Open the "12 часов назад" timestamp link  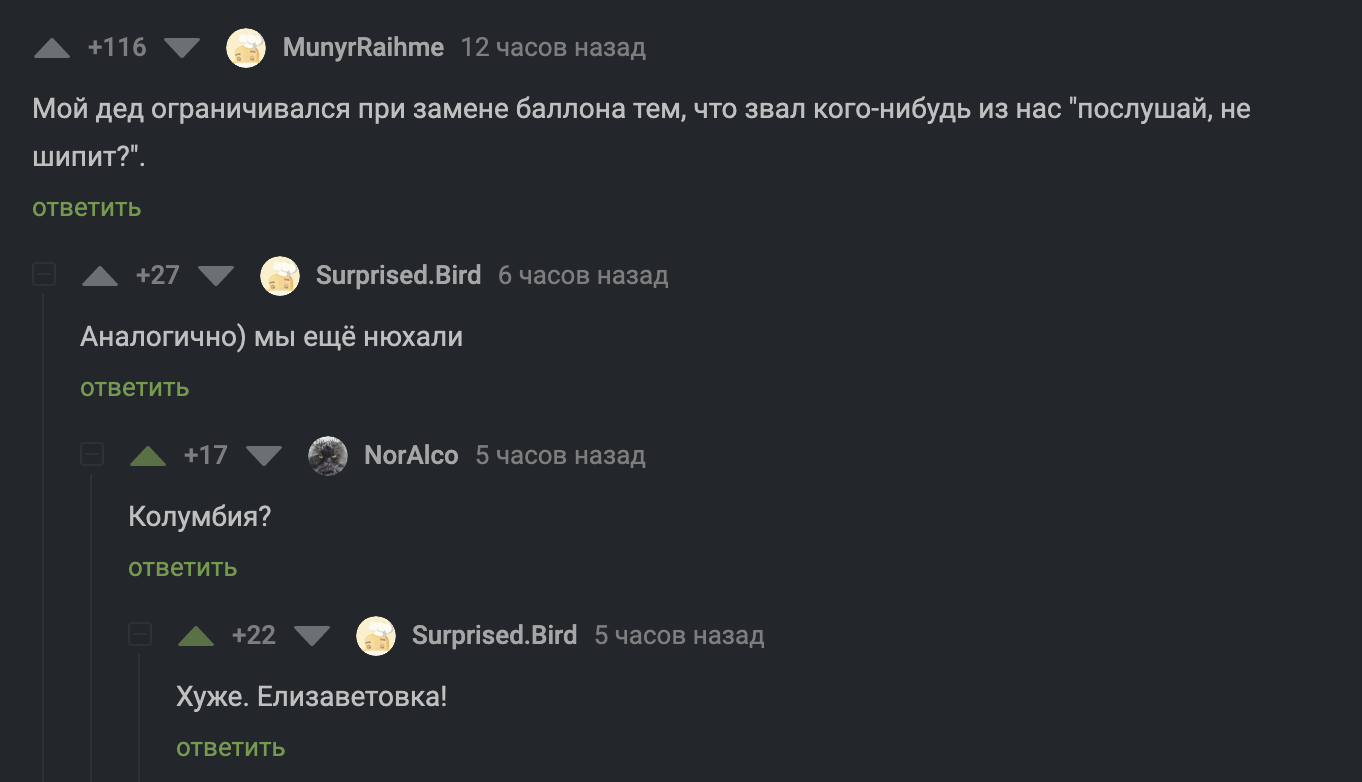point(553,48)
